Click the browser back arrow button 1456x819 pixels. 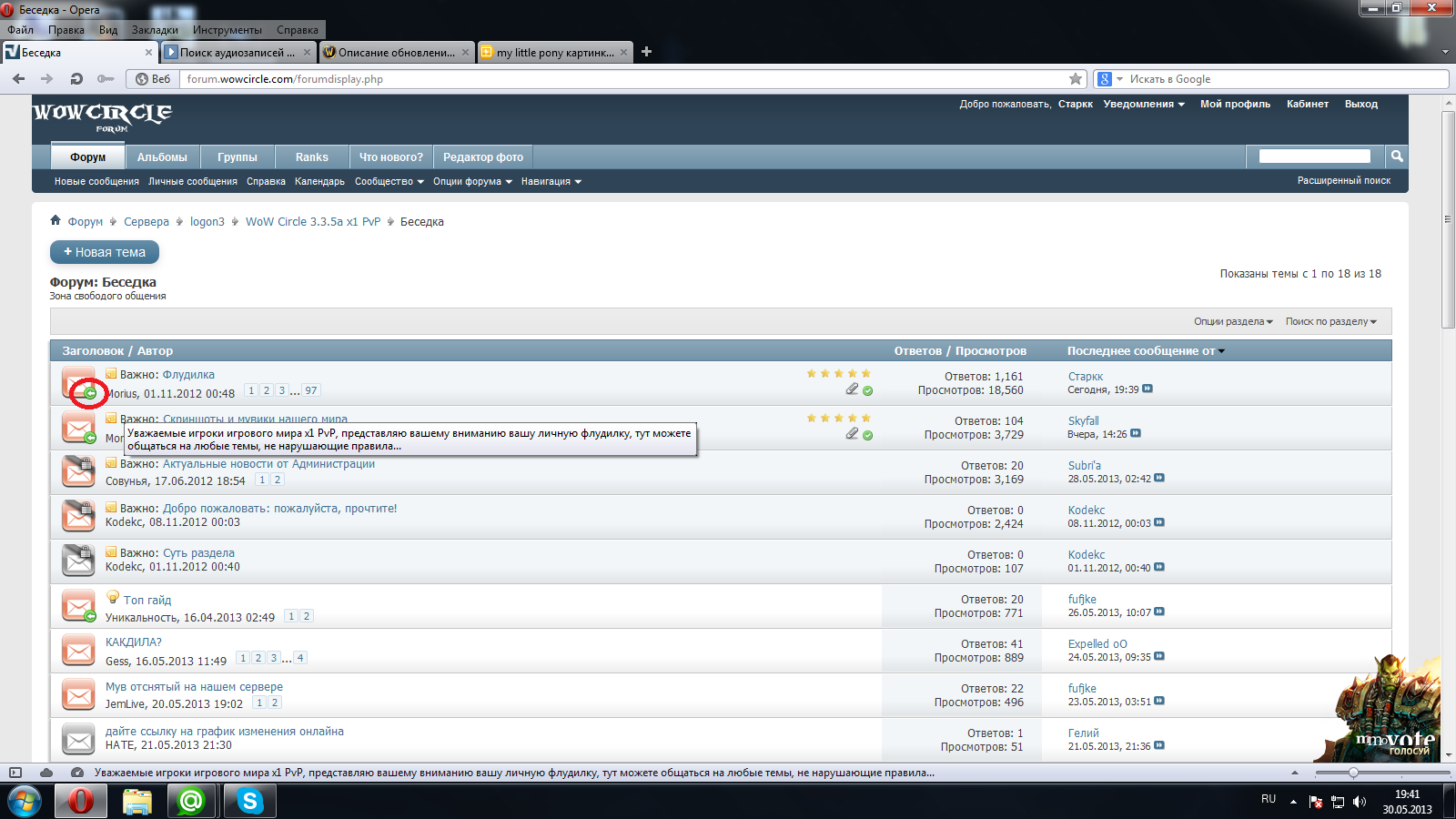tap(18, 79)
